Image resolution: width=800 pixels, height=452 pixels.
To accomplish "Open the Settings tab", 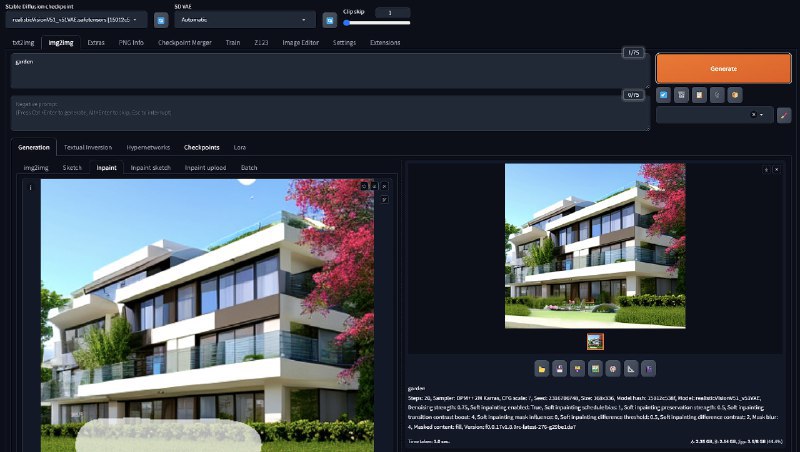I will tap(344, 43).
